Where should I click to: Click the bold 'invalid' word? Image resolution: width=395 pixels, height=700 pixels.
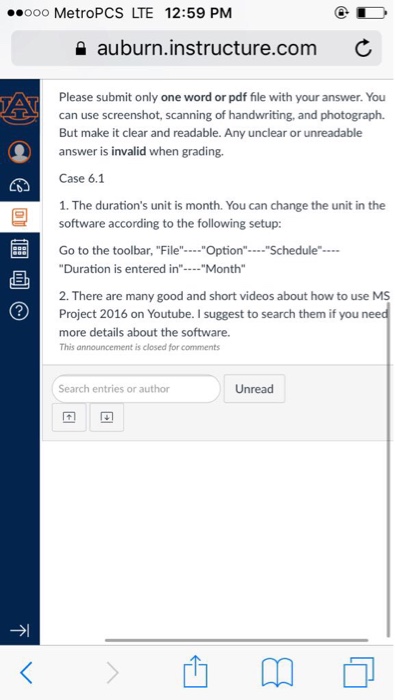tap(129, 151)
